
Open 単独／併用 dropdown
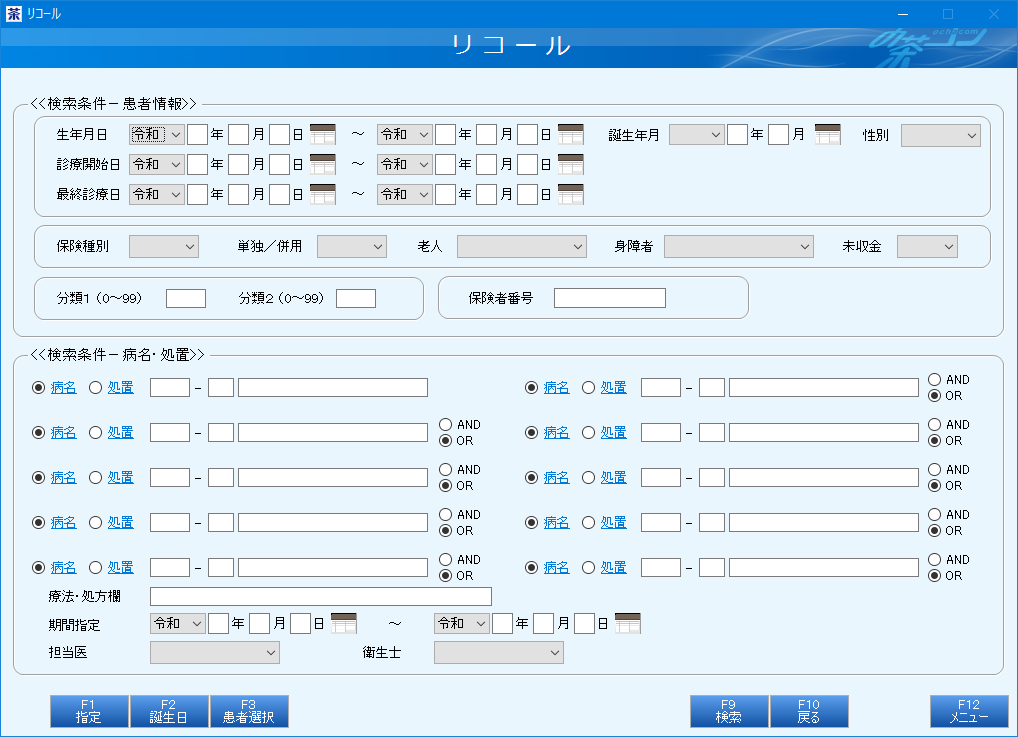point(352,247)
